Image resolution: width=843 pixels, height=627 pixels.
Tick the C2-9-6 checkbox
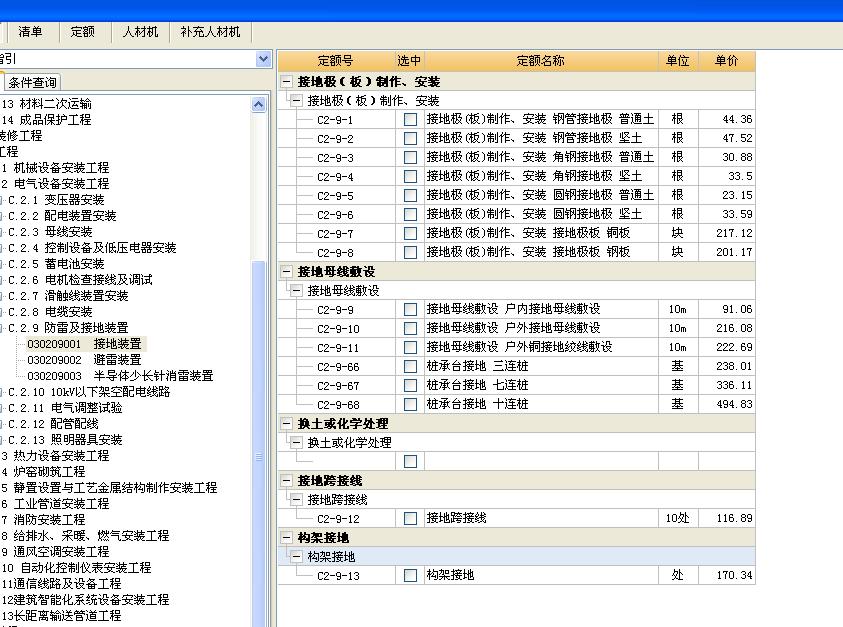click(x=410, y=215)
